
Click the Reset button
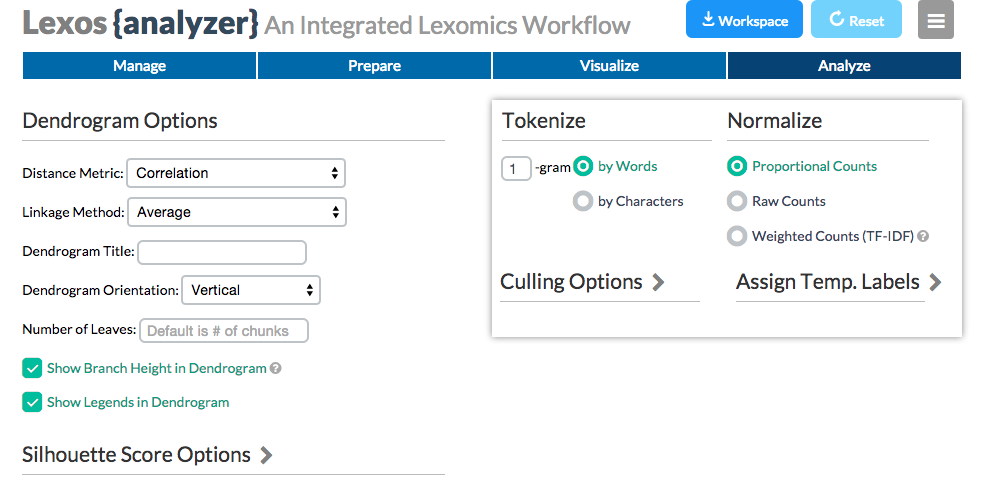(857, 19)
